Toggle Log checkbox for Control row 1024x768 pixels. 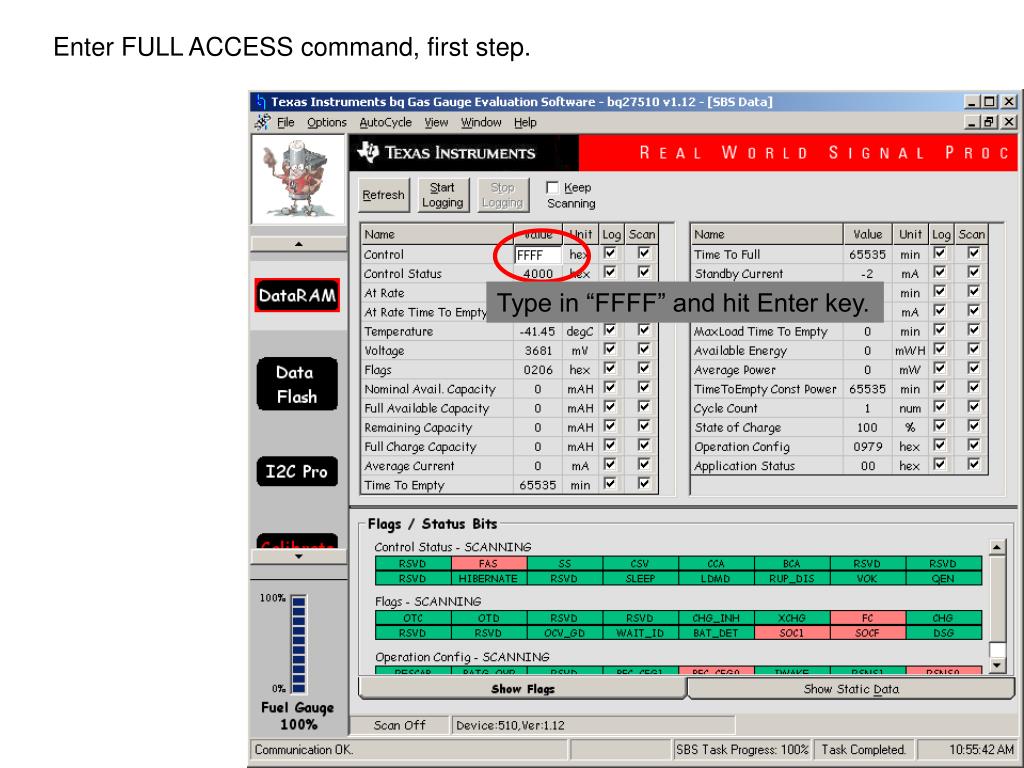(610, 253)
